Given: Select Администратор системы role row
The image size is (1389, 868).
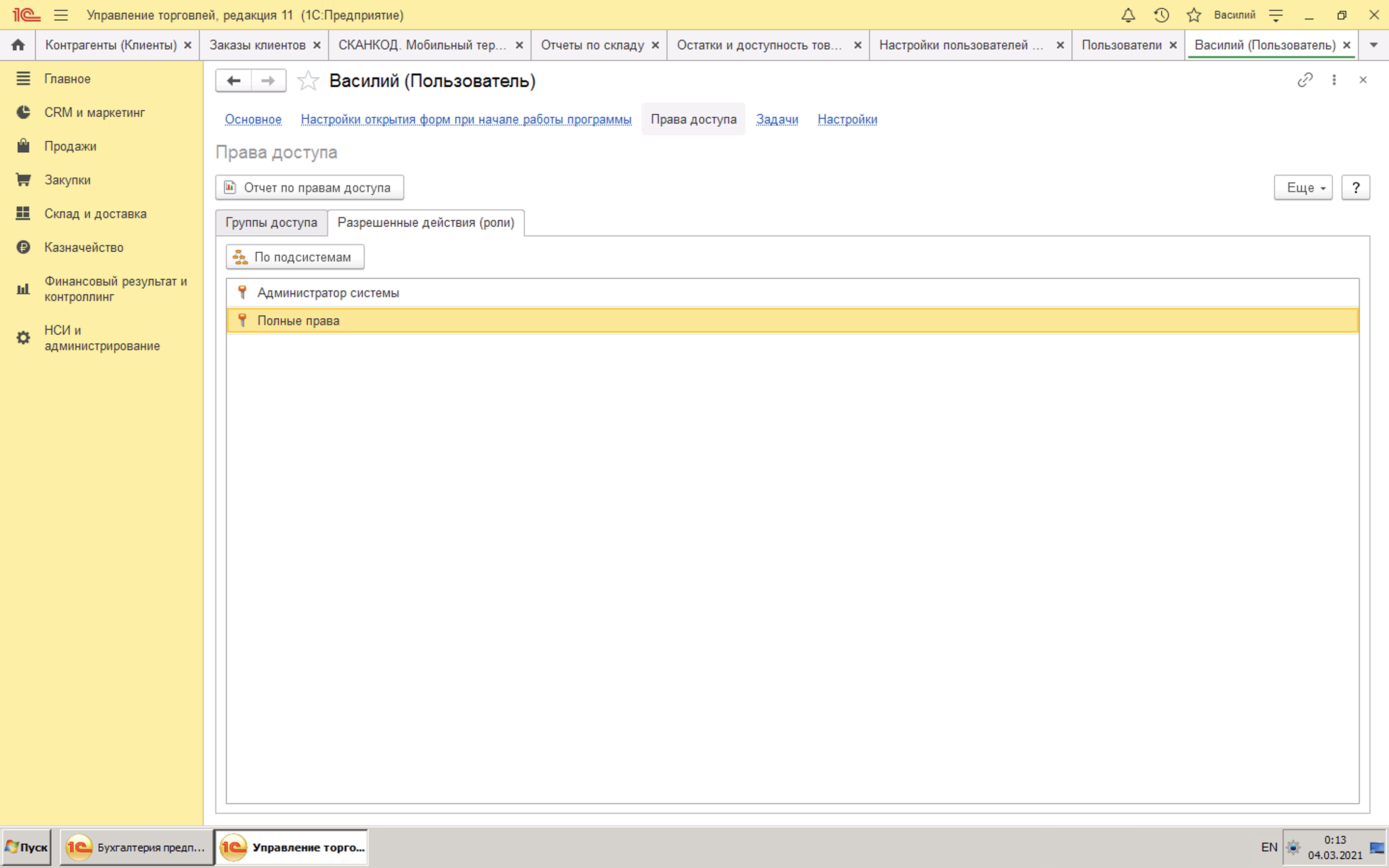Looking at the screenshot, I should [793, 293].
